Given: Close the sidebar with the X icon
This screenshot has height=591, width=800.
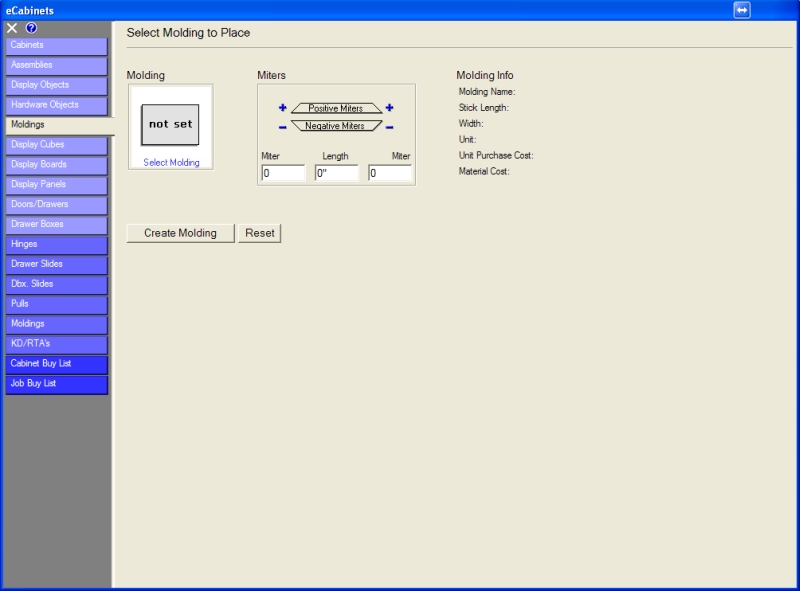Looking at the screenshot, I should [x=12, y=28].
